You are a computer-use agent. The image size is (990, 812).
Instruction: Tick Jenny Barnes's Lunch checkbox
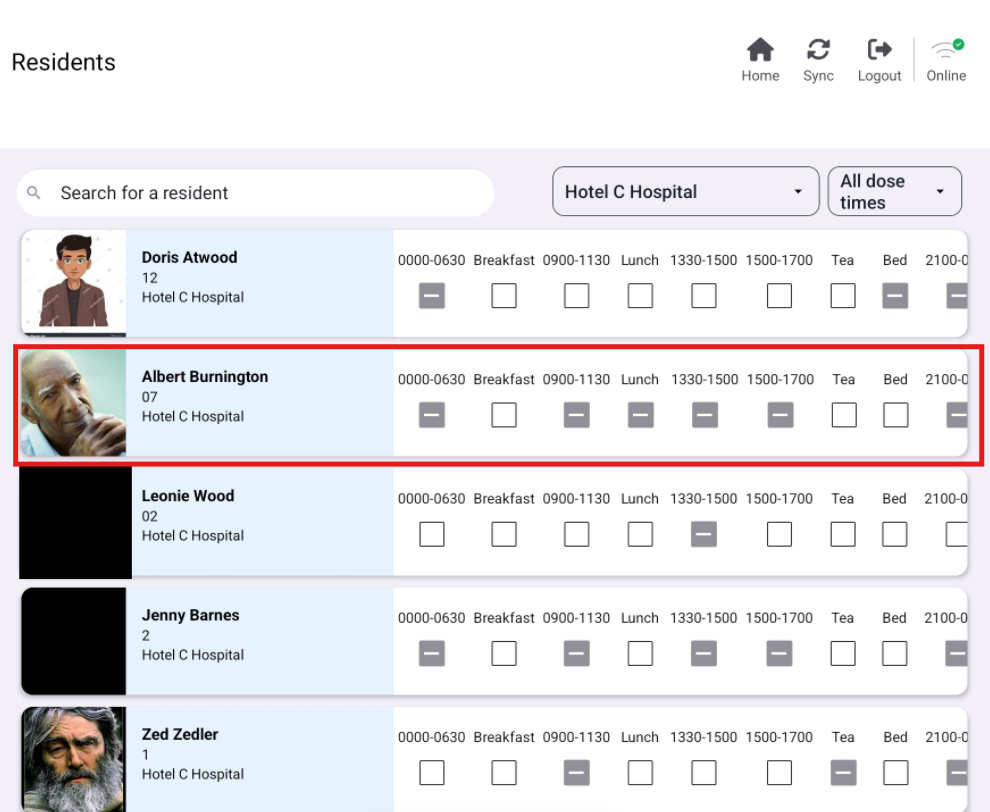click(x=640, y=654)
